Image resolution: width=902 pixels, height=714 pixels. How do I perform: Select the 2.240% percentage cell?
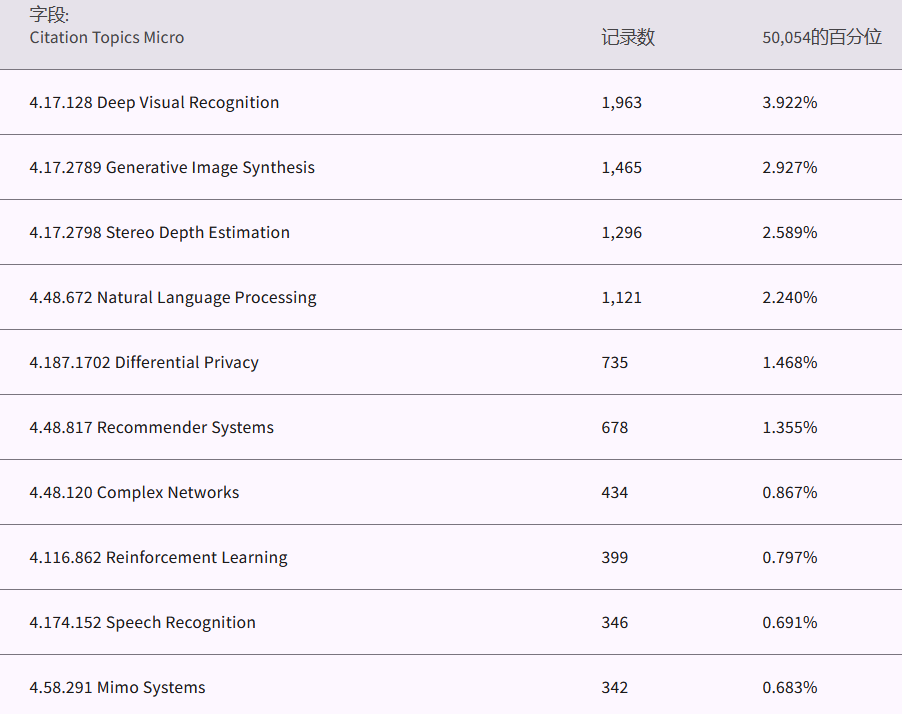tap(789, 297)
